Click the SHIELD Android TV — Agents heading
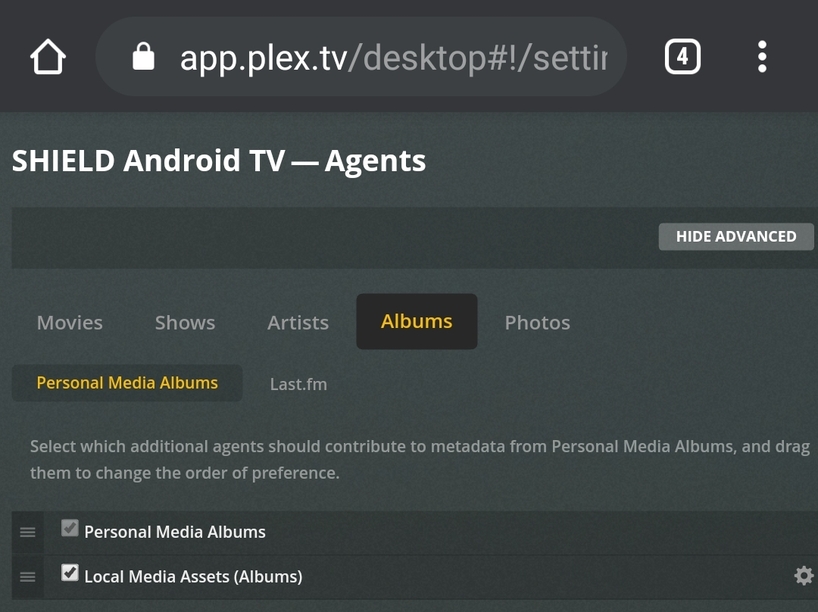This screenshot has width=818, height=612. click(218, 160)
